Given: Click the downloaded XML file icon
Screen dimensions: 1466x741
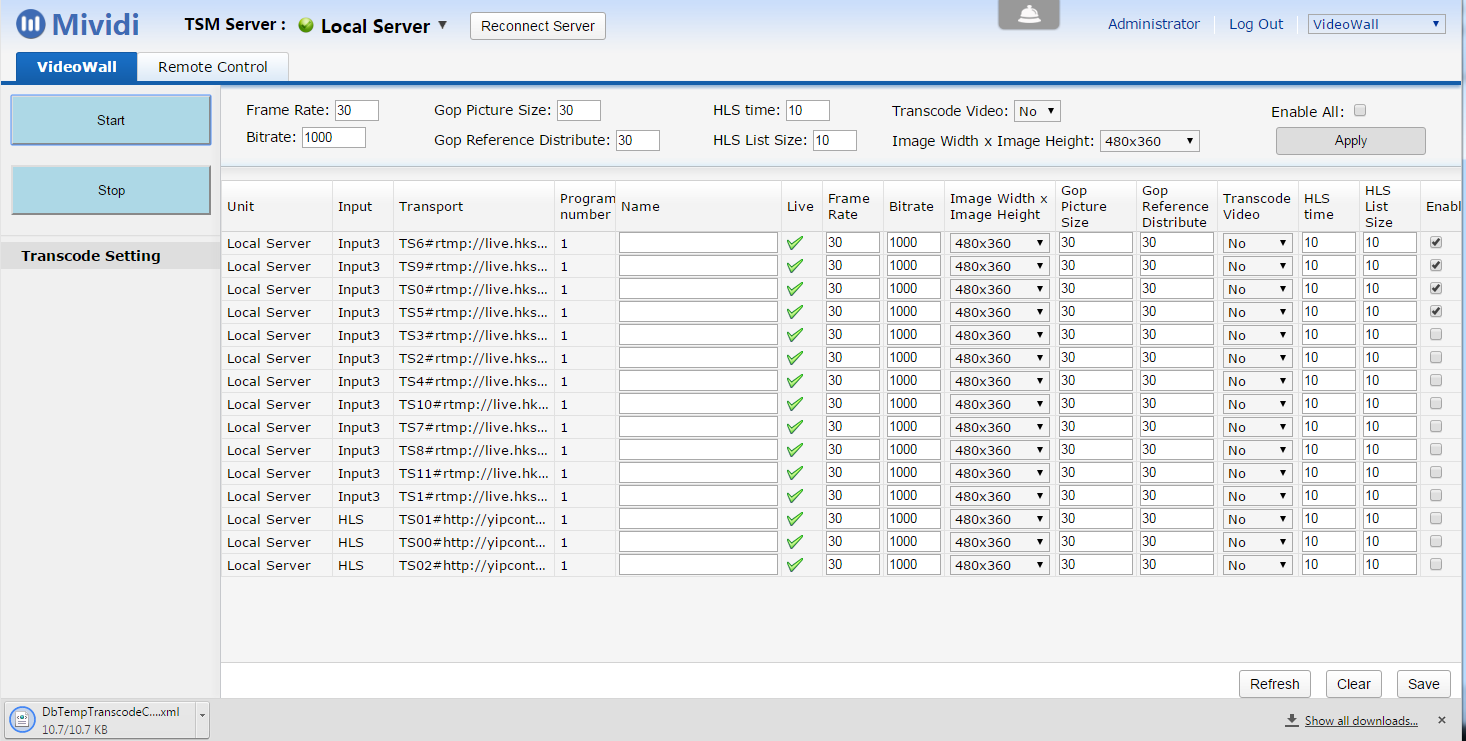Looking at the screenshot, I should point(22,719).
